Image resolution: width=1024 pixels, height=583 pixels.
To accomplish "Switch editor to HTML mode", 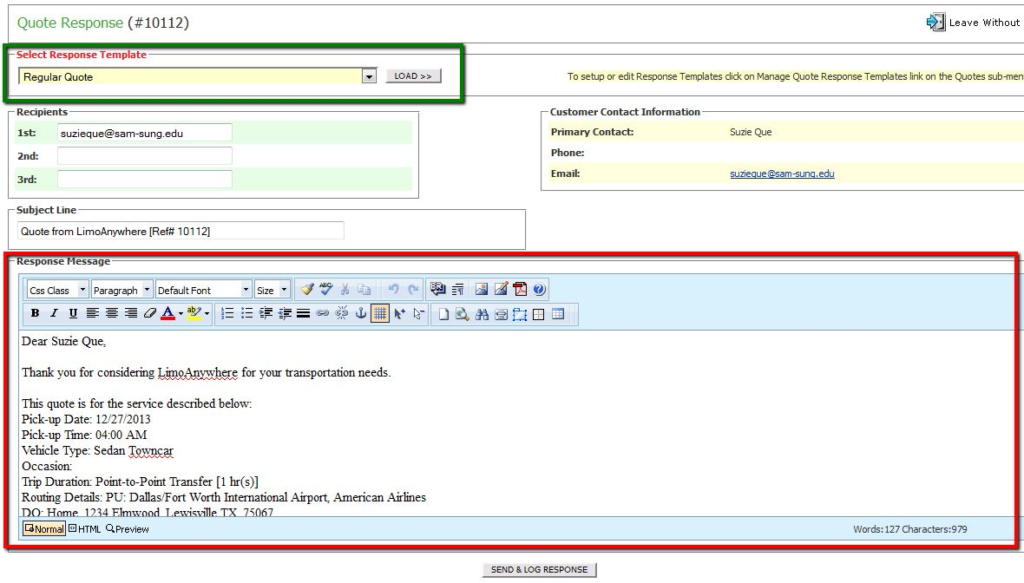I will [x=84, y=529].
